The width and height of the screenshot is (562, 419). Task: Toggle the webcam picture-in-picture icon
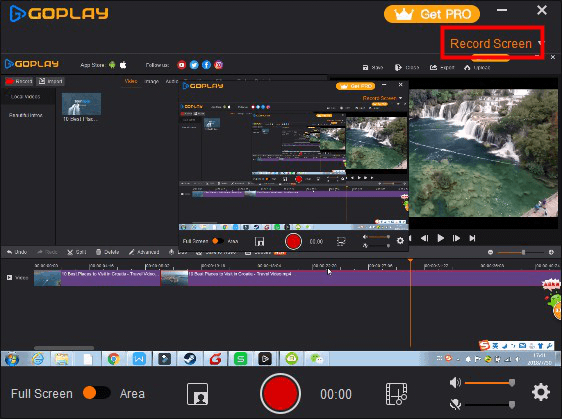tap(197, 394)
